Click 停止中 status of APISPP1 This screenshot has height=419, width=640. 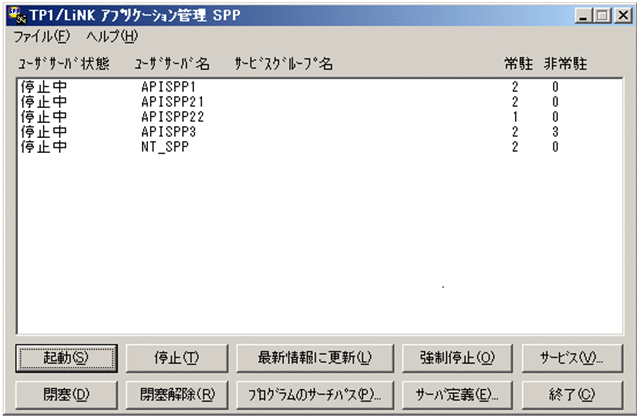point(44,86)
